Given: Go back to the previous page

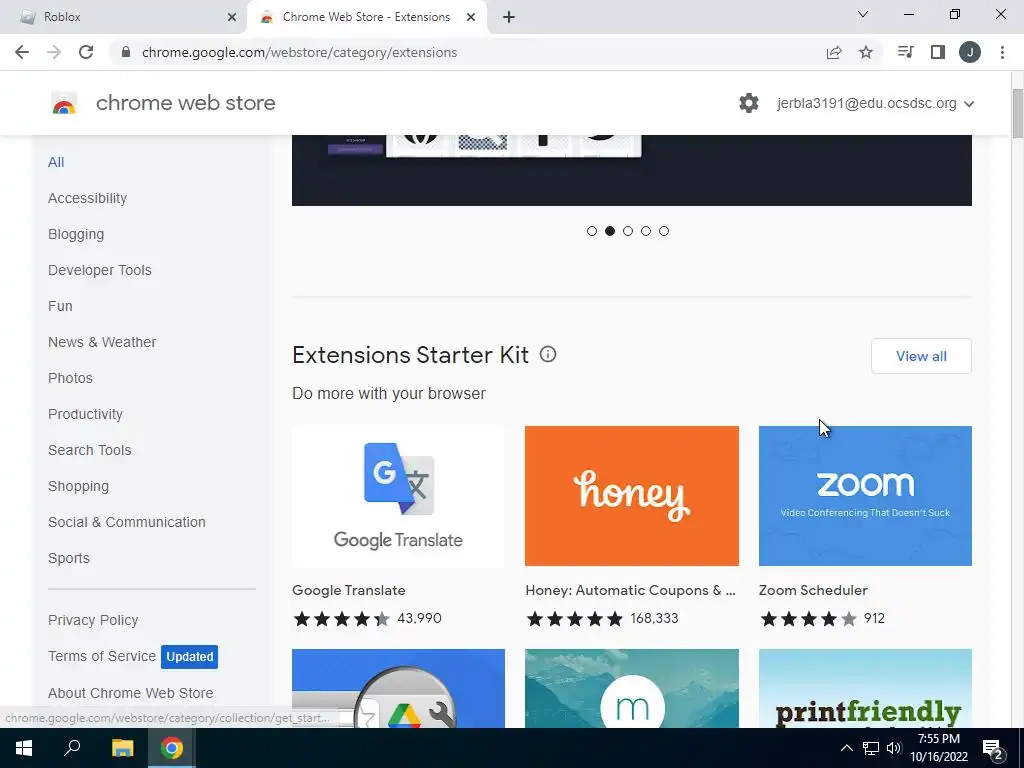Looking at the screenshot, I should point(22,52).
